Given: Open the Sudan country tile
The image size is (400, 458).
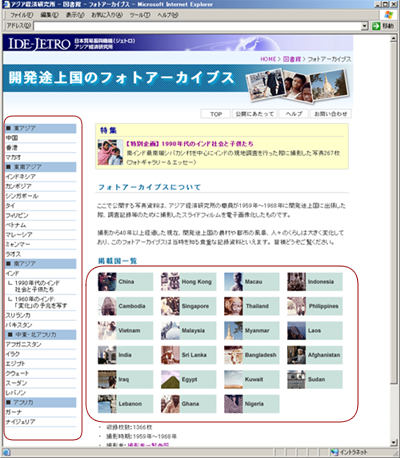Looking at the screenshot, I should coord(315,379).
